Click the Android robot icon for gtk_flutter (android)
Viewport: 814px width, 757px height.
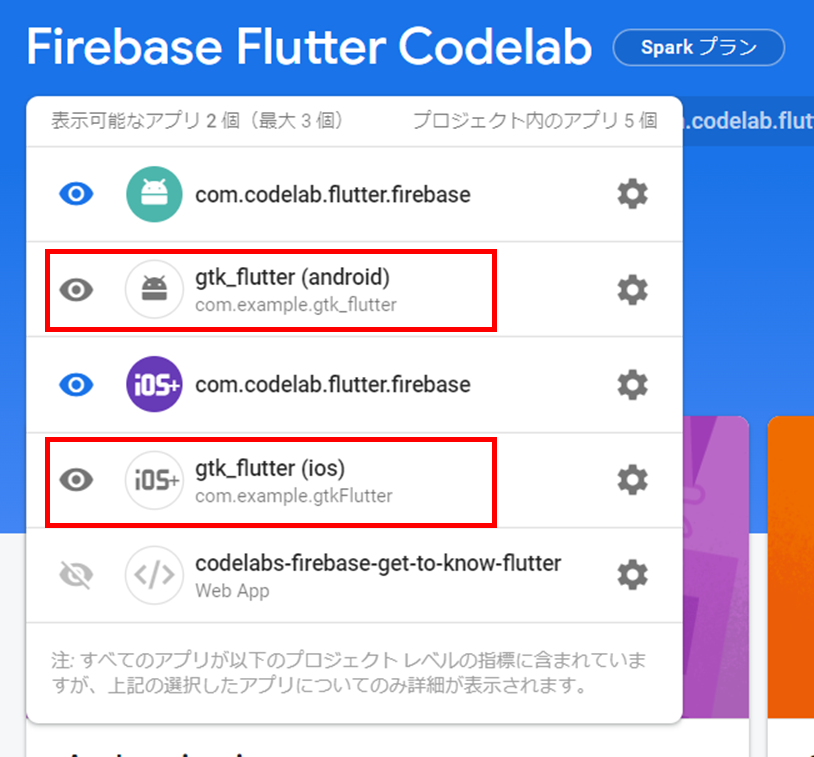coord(152,290)
